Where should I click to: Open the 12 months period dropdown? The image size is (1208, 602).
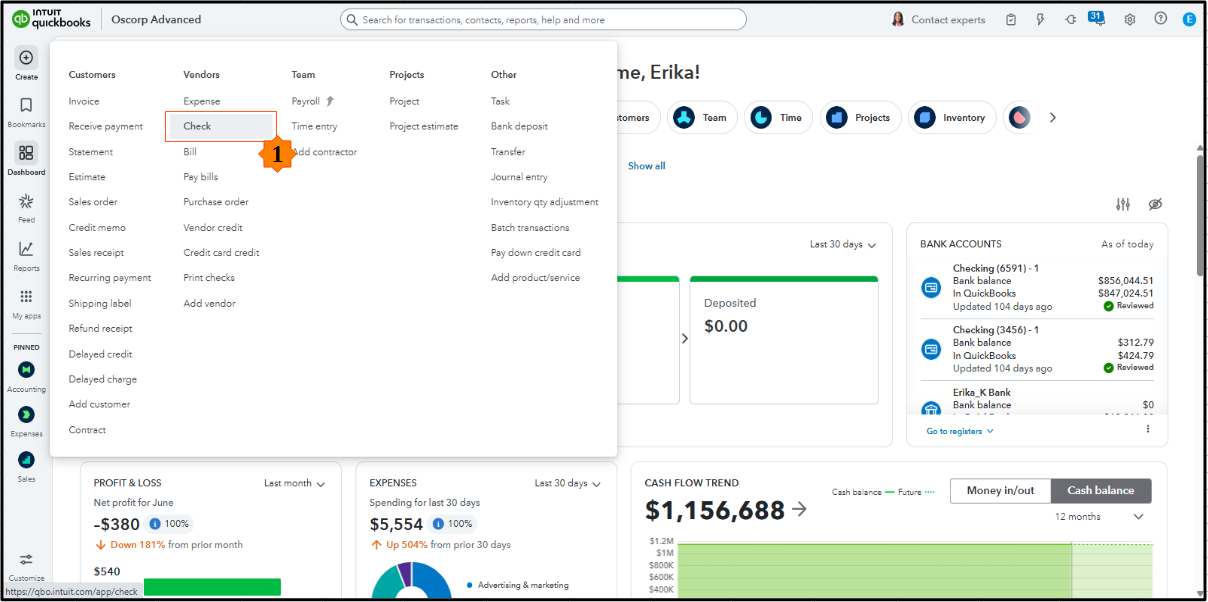(1099, 517)
